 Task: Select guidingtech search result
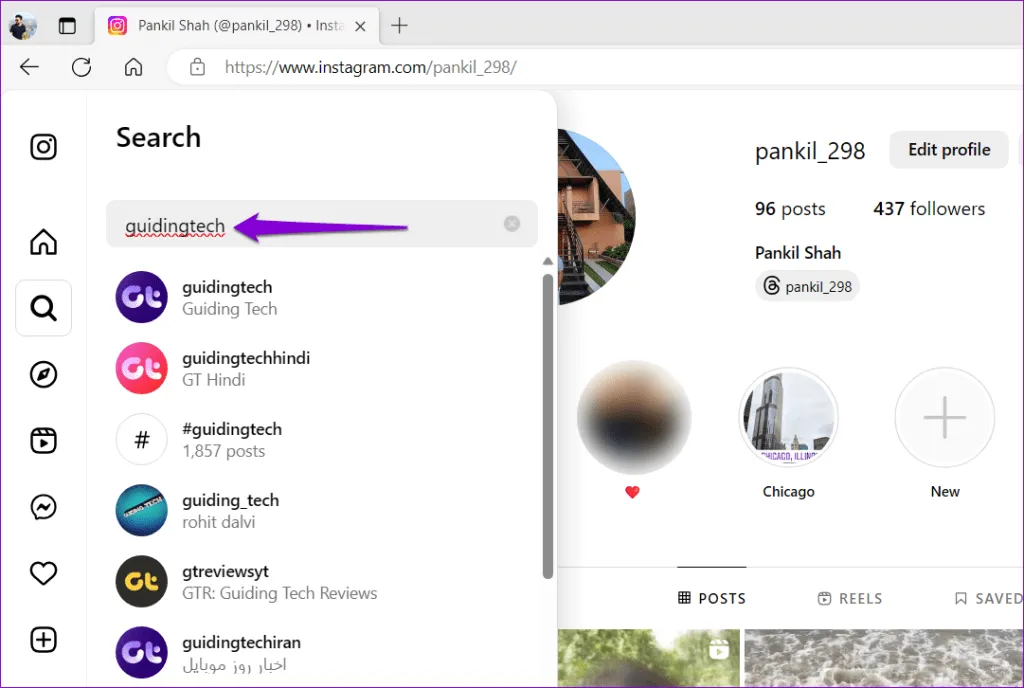click(227, 297)
